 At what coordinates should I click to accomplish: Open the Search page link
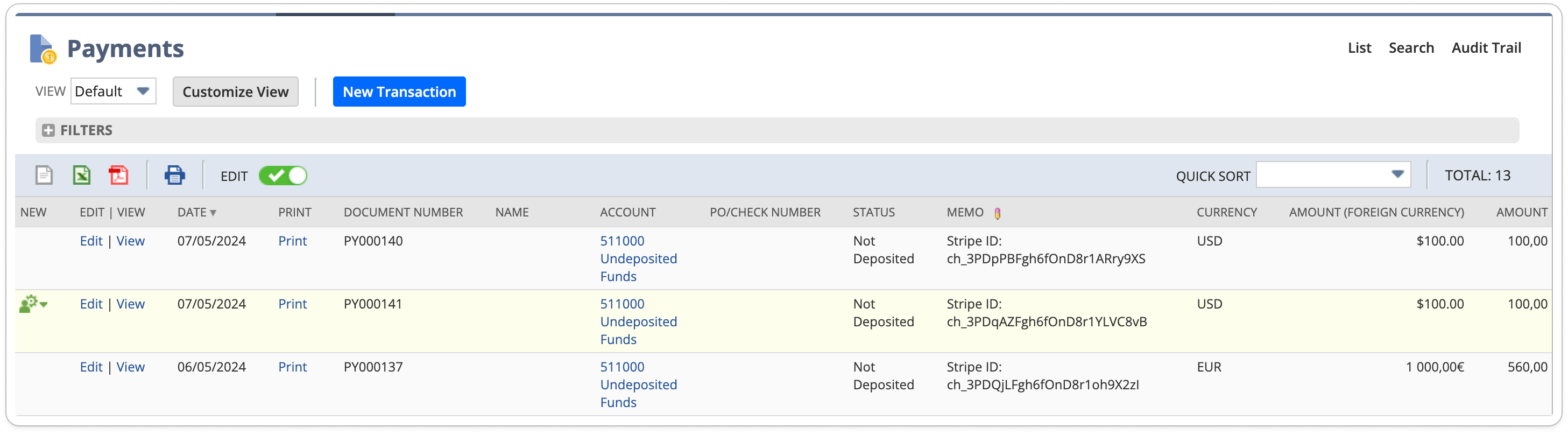pyautogui.click(x=1411, y=48)
